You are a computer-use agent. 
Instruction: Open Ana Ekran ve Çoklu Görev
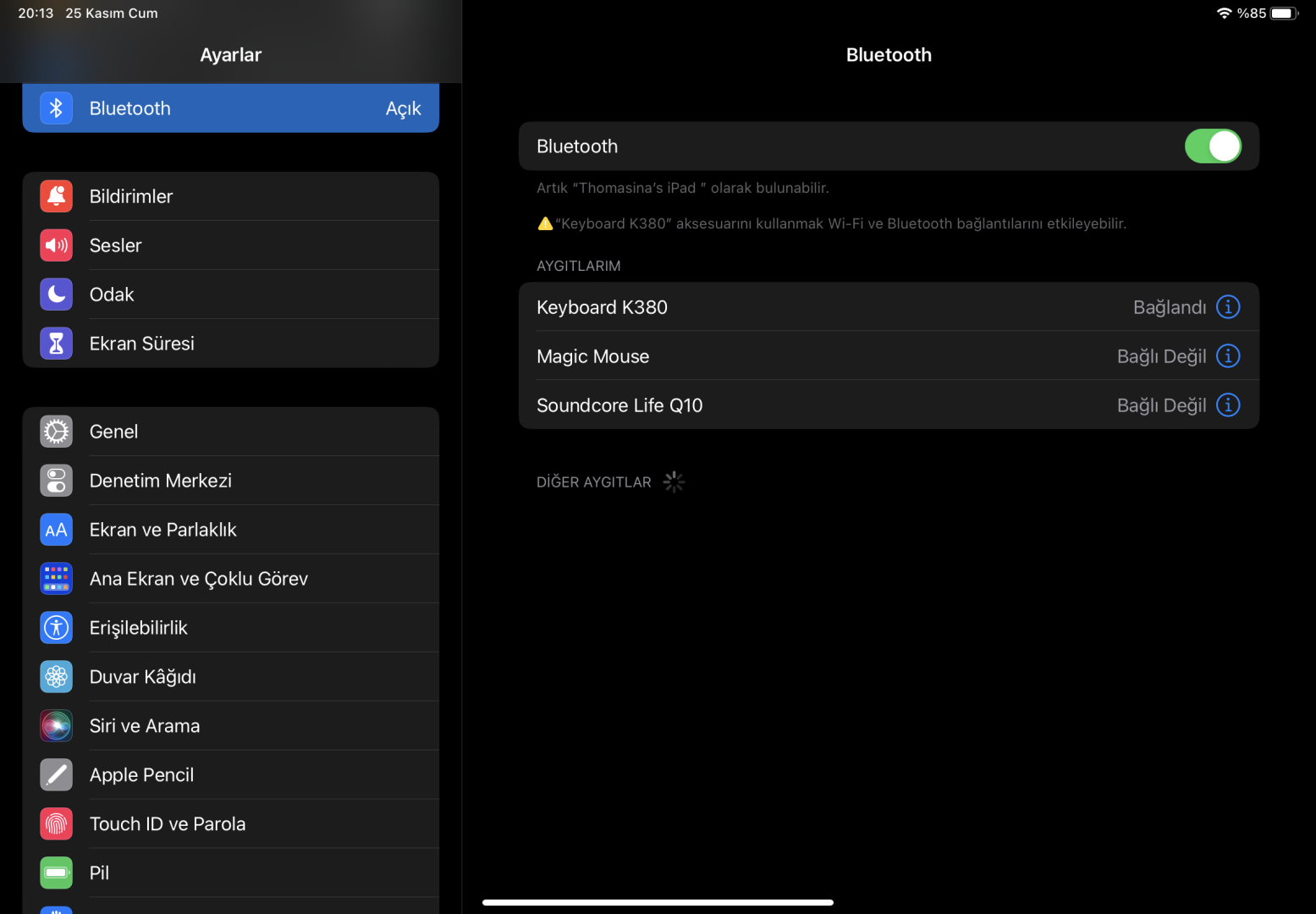coord(231,579)
